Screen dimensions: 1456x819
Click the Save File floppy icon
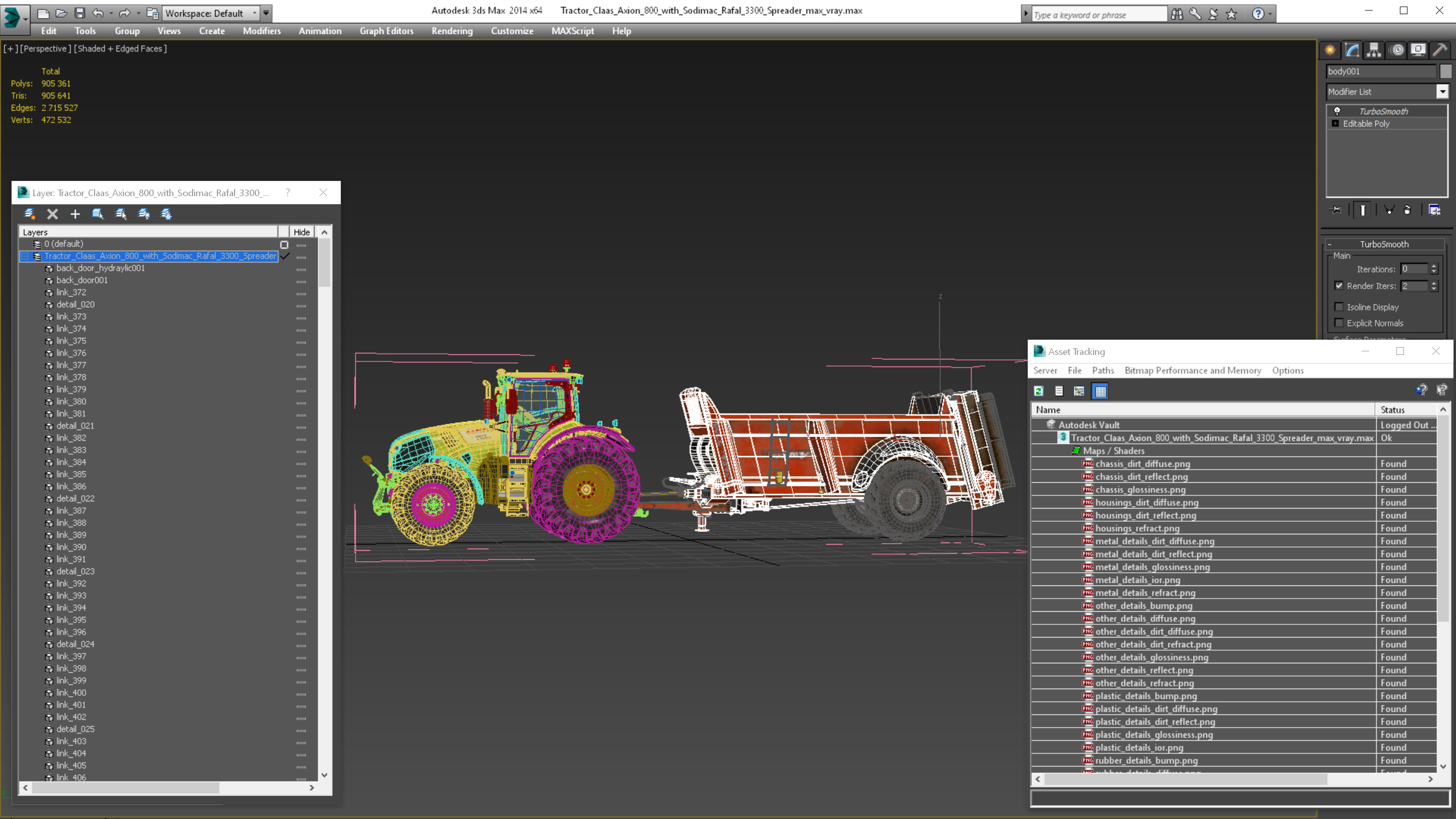tap(80, 13)
